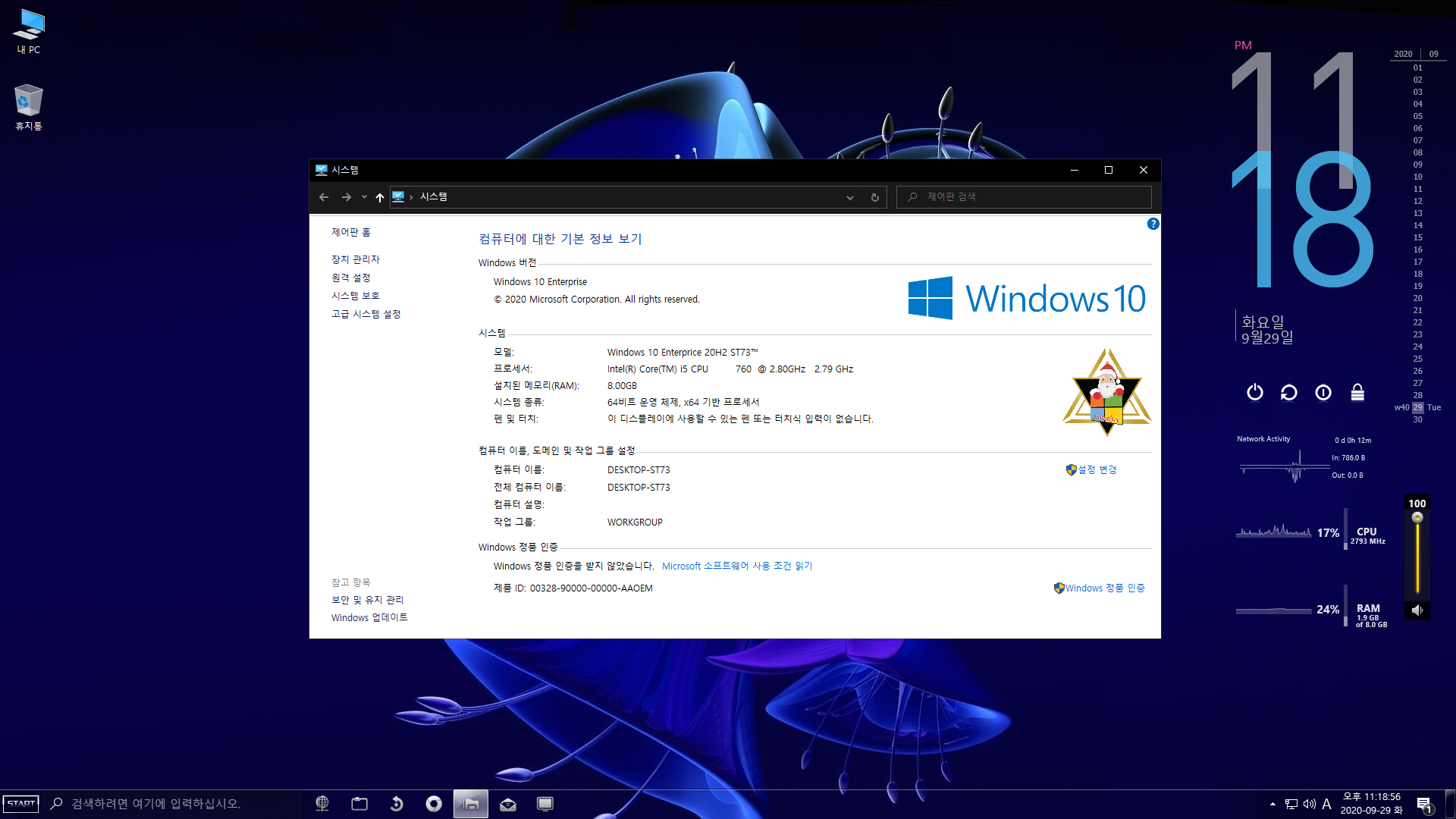Open the monitor taskbar icon

point(545,804)
